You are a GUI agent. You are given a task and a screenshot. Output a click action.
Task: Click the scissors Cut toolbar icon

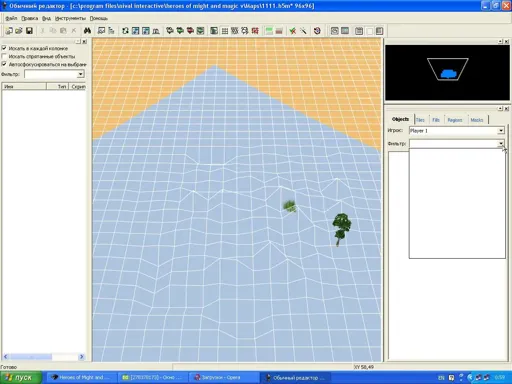[x=42, y=31]
